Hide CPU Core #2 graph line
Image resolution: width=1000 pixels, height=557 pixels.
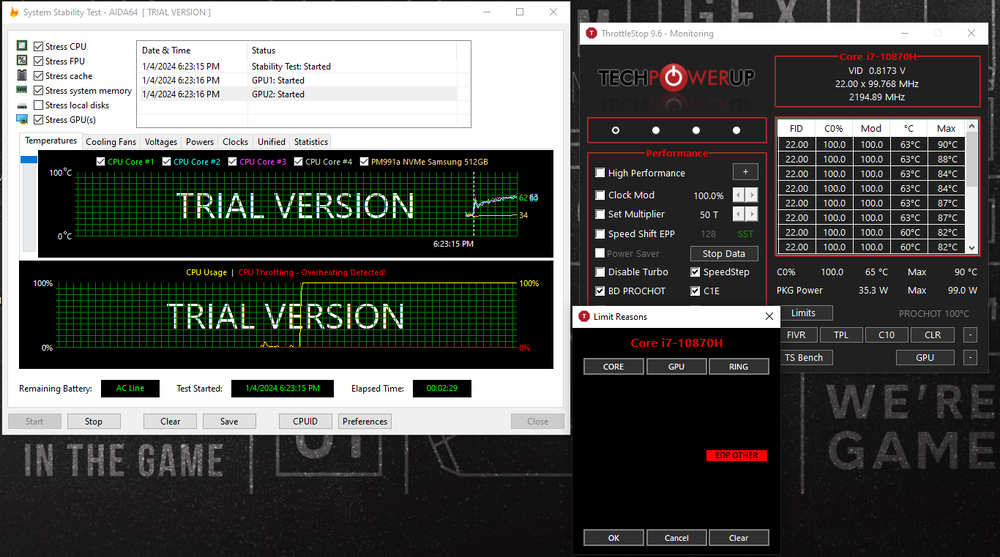(166, 161)
